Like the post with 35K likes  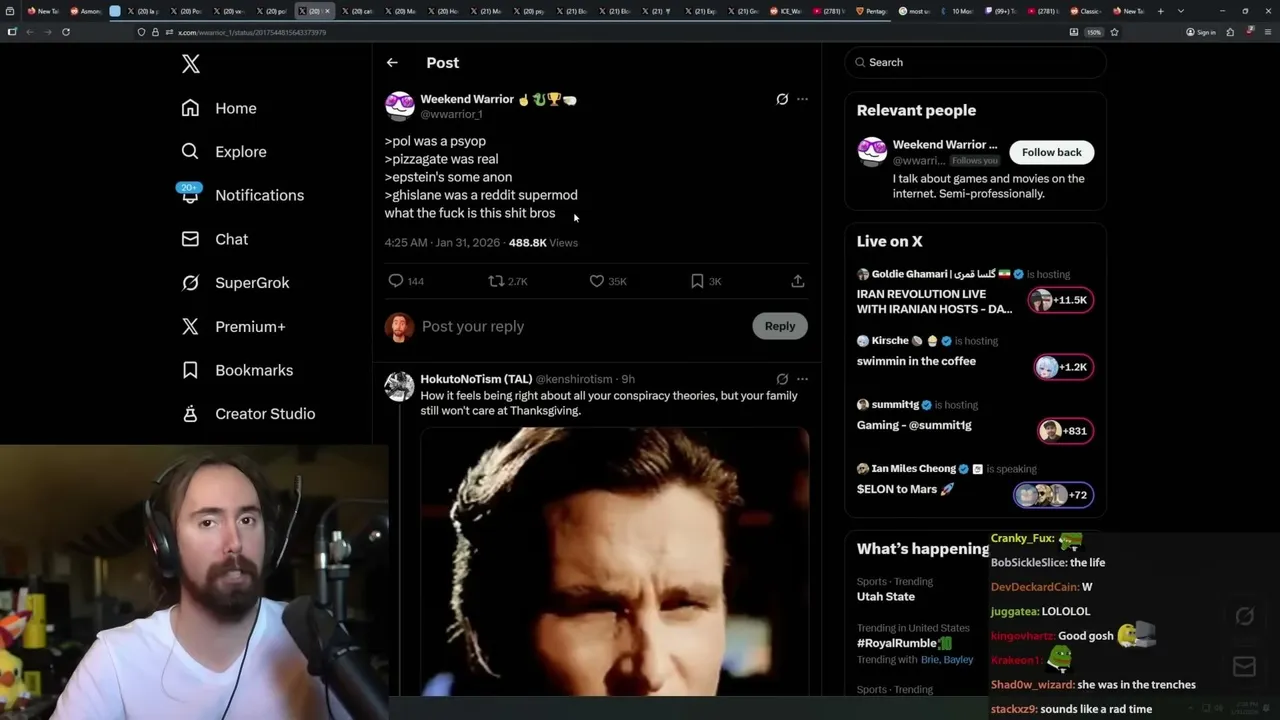click(597, 281)
